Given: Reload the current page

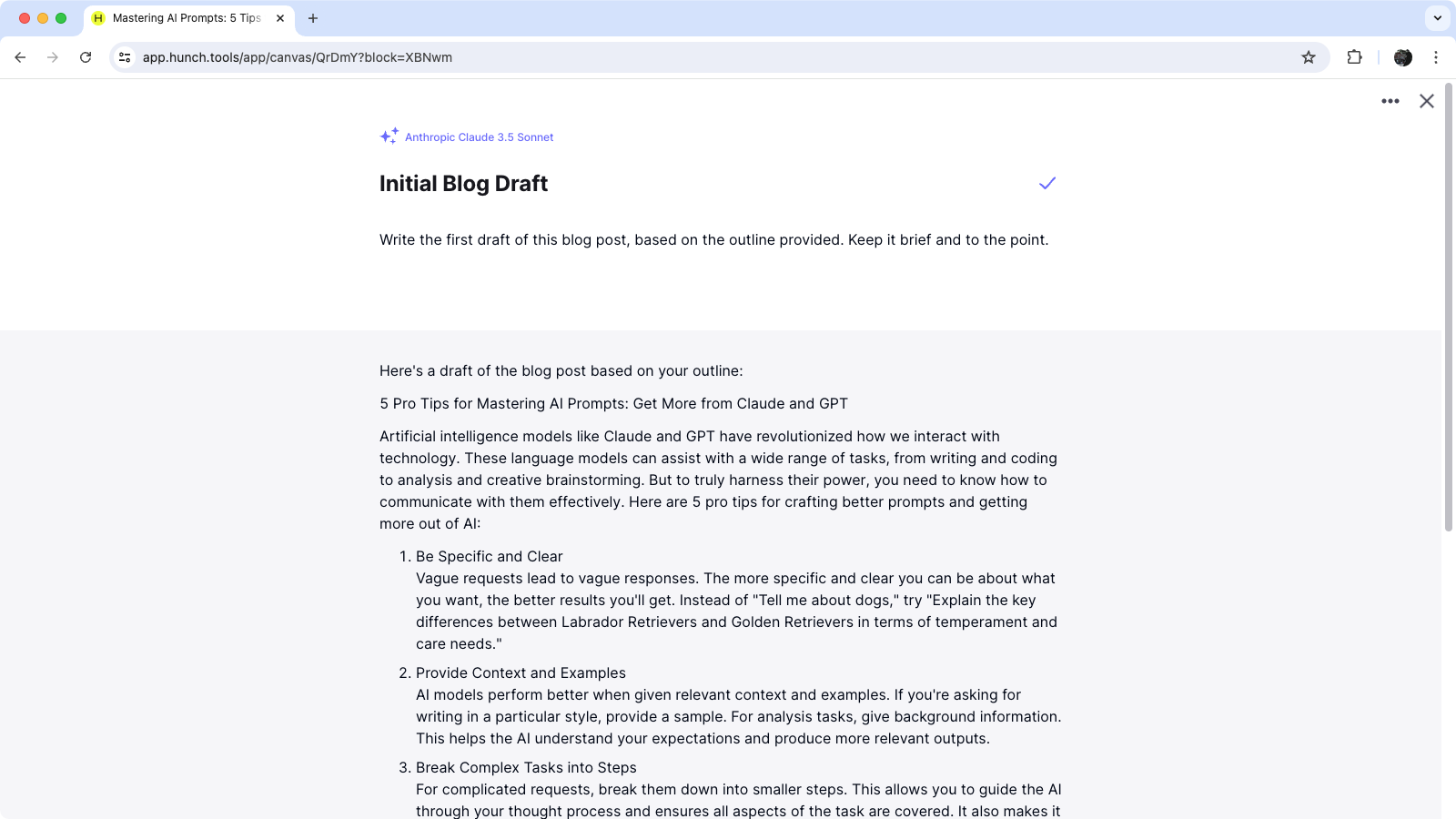Looking at the screenshot, I should click(86, 56).
